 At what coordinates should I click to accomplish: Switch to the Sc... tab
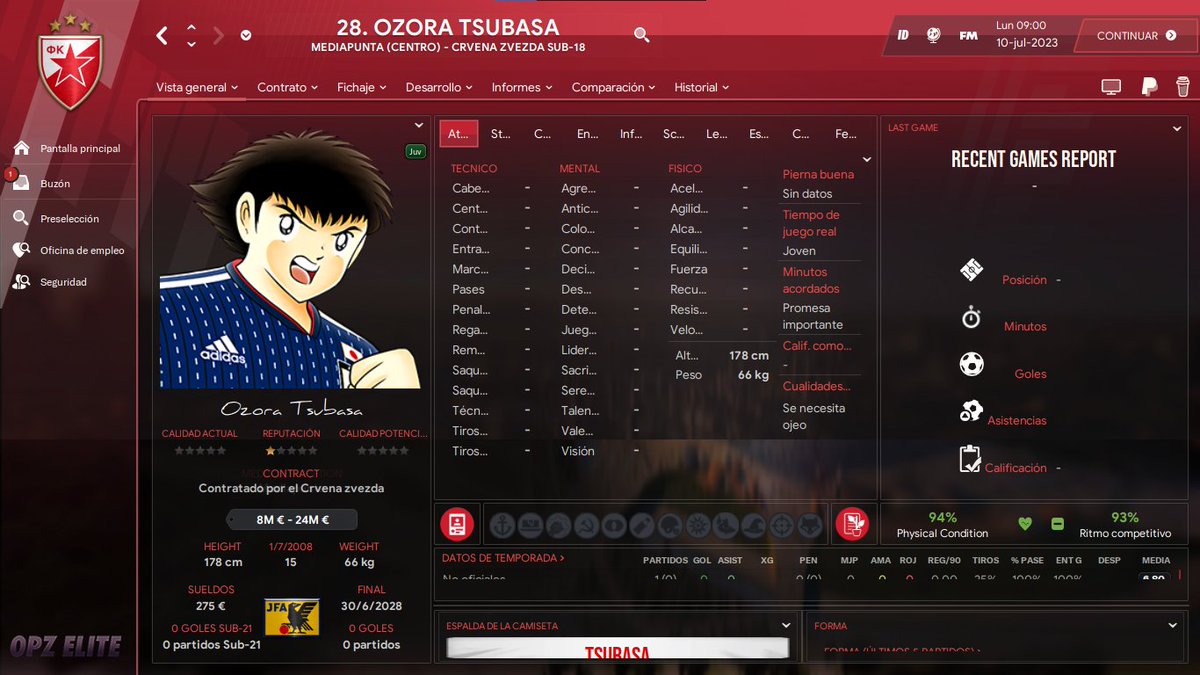click(674, 133)
